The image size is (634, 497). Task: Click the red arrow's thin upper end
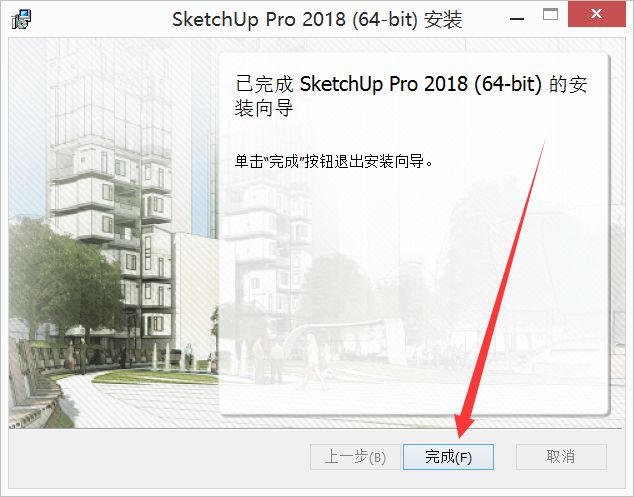click(x=543, y=146)
